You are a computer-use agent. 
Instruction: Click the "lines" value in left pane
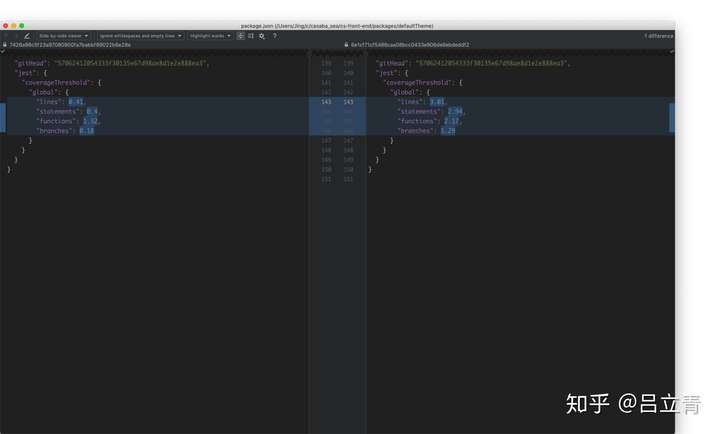[x=76, y=101]
